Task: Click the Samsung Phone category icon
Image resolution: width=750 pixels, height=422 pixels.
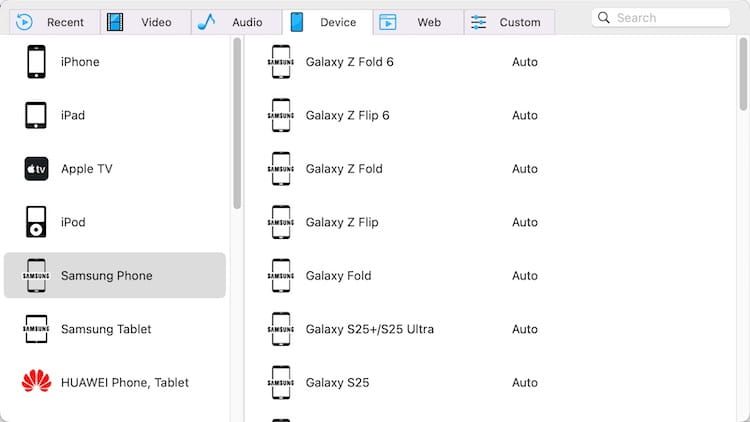Action: pos(36,276)
